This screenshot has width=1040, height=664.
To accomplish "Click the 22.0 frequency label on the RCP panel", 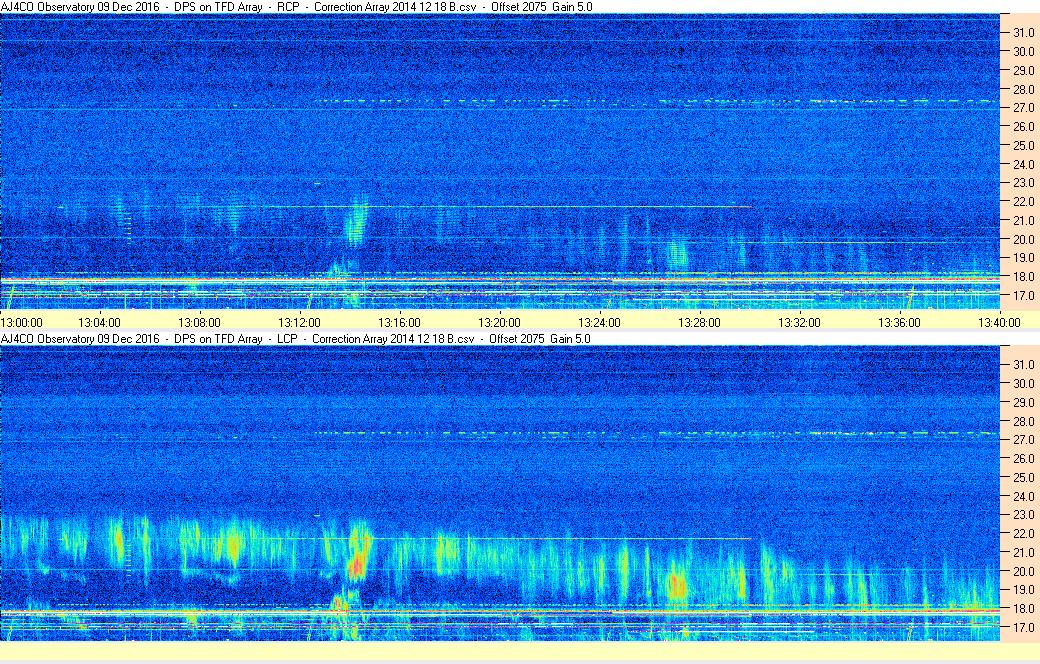I will click(1023, 202).
